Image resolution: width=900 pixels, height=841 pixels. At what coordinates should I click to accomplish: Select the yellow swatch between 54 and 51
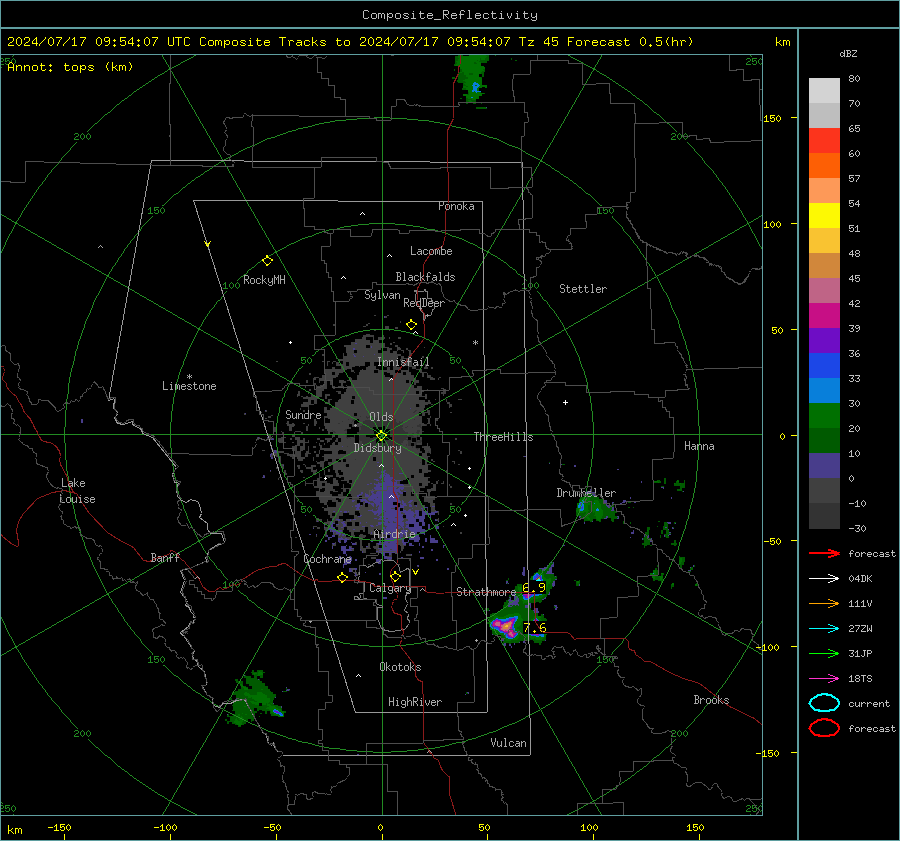coord(824,216)
